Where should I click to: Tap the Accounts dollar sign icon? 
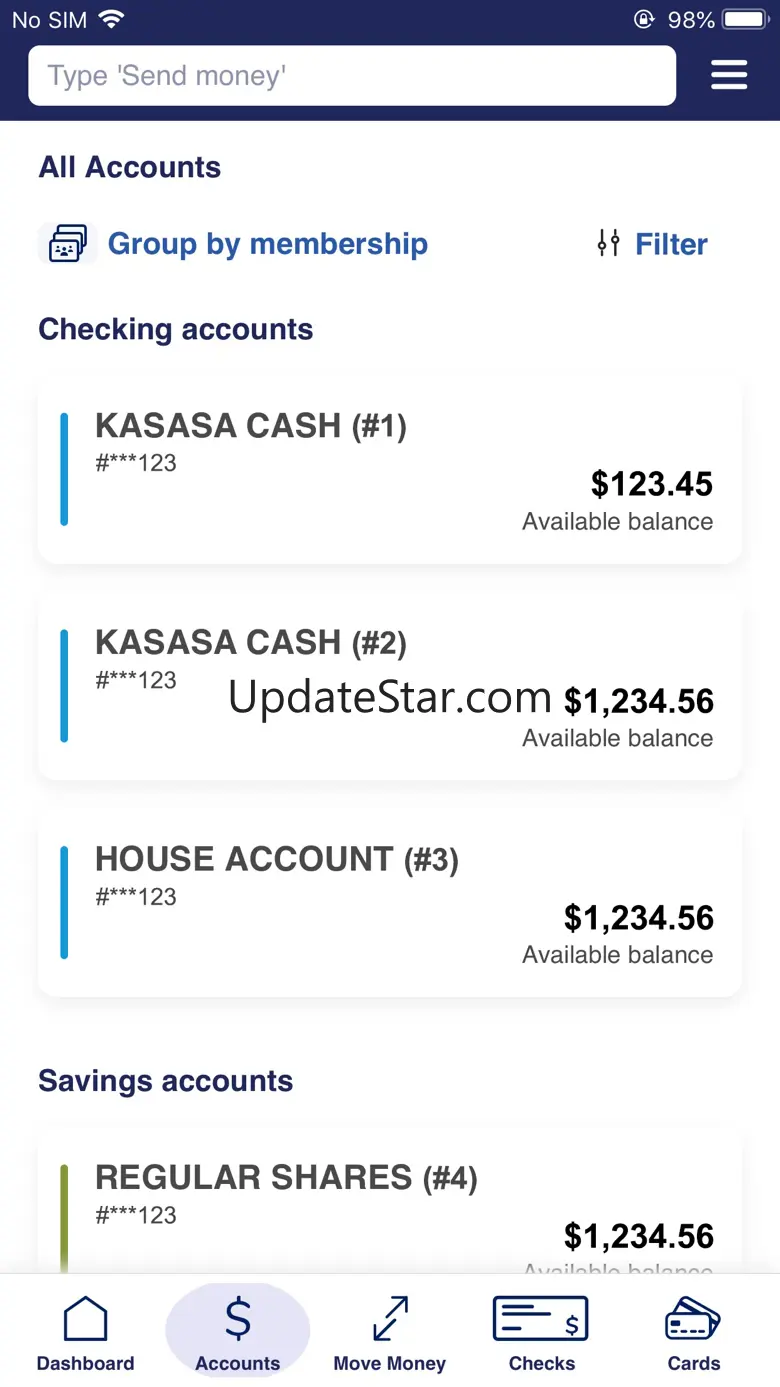(238, 1319)
